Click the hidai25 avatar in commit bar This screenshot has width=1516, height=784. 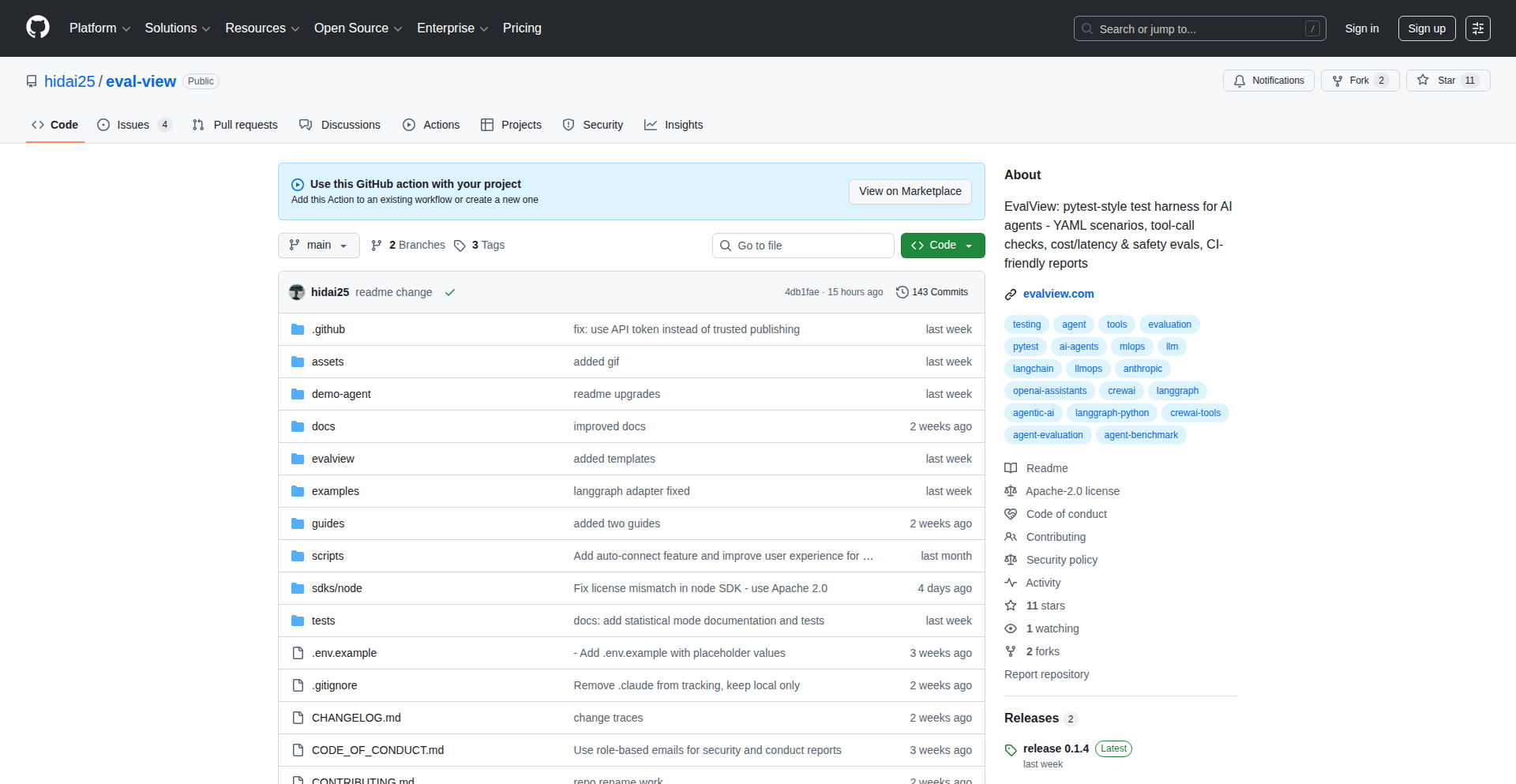pos(297,292)
